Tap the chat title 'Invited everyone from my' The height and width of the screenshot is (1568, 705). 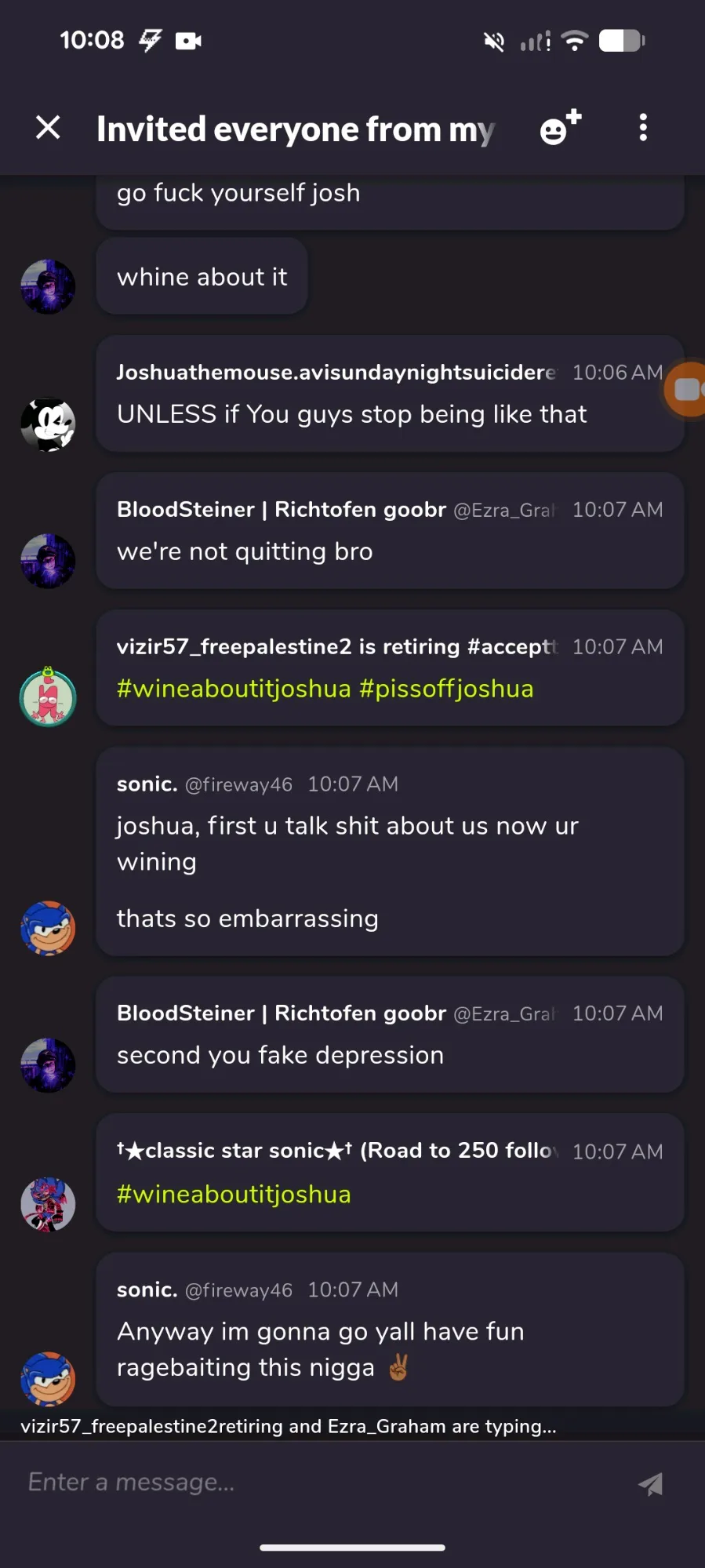click(x=296, y=129)
